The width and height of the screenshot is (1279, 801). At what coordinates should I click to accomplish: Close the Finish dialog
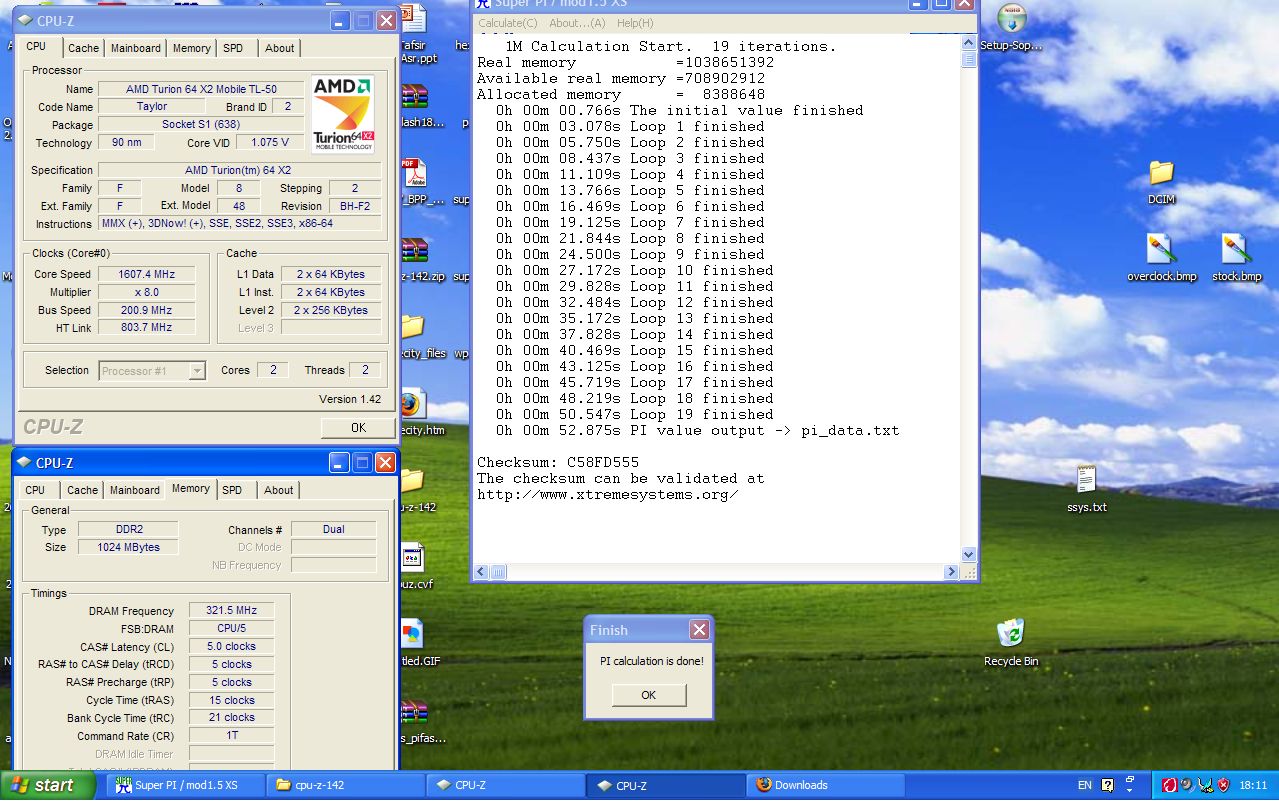(x=699, y=630)
